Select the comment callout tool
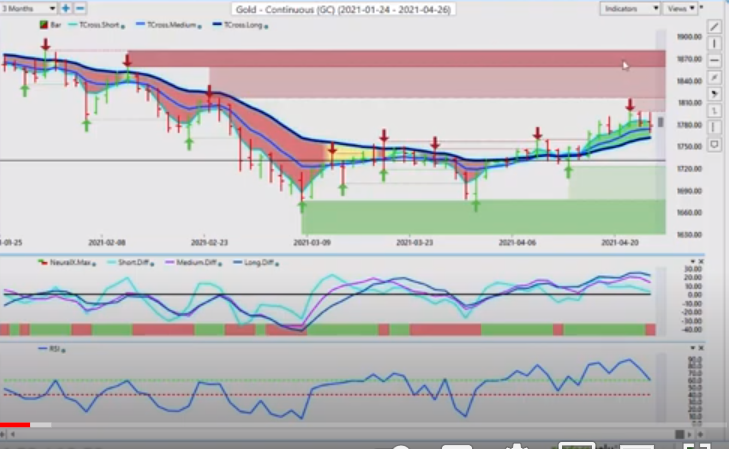729x449 pixels. pyautogui.click(x=714, y=145)
